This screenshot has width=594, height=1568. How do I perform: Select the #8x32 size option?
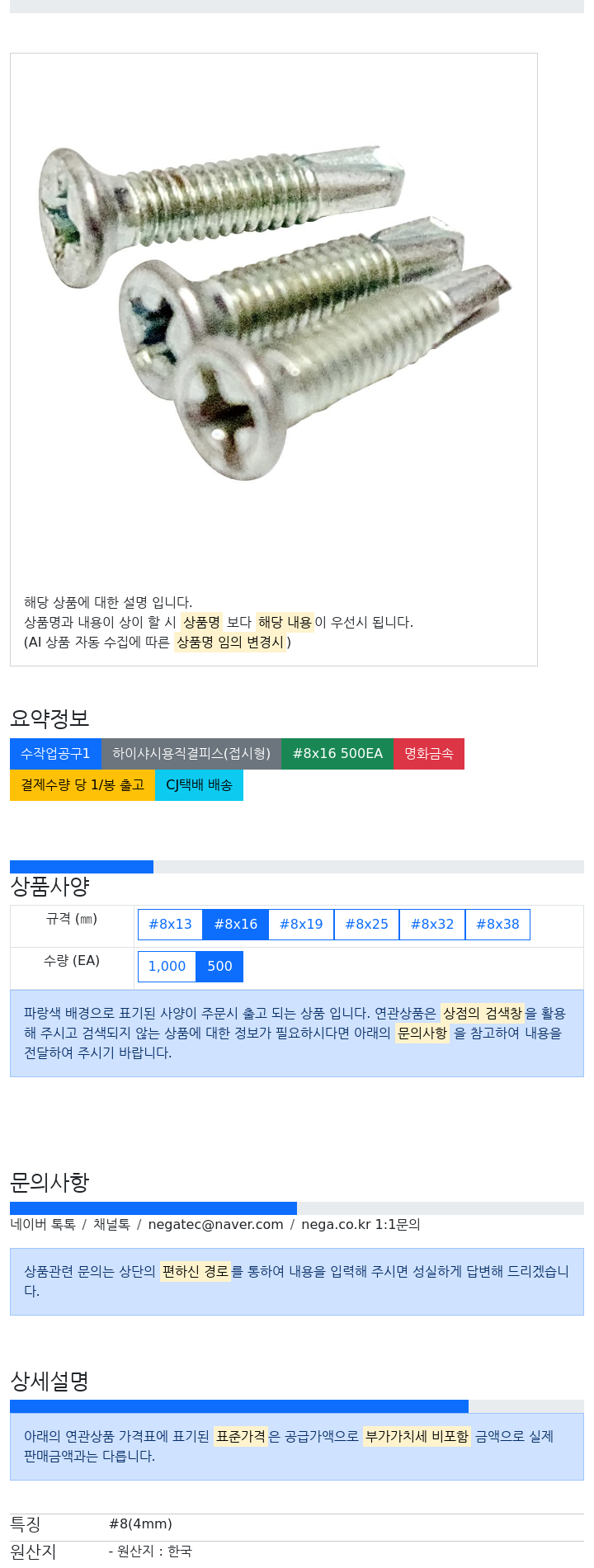pyautogui.click(x=432, y=925)
